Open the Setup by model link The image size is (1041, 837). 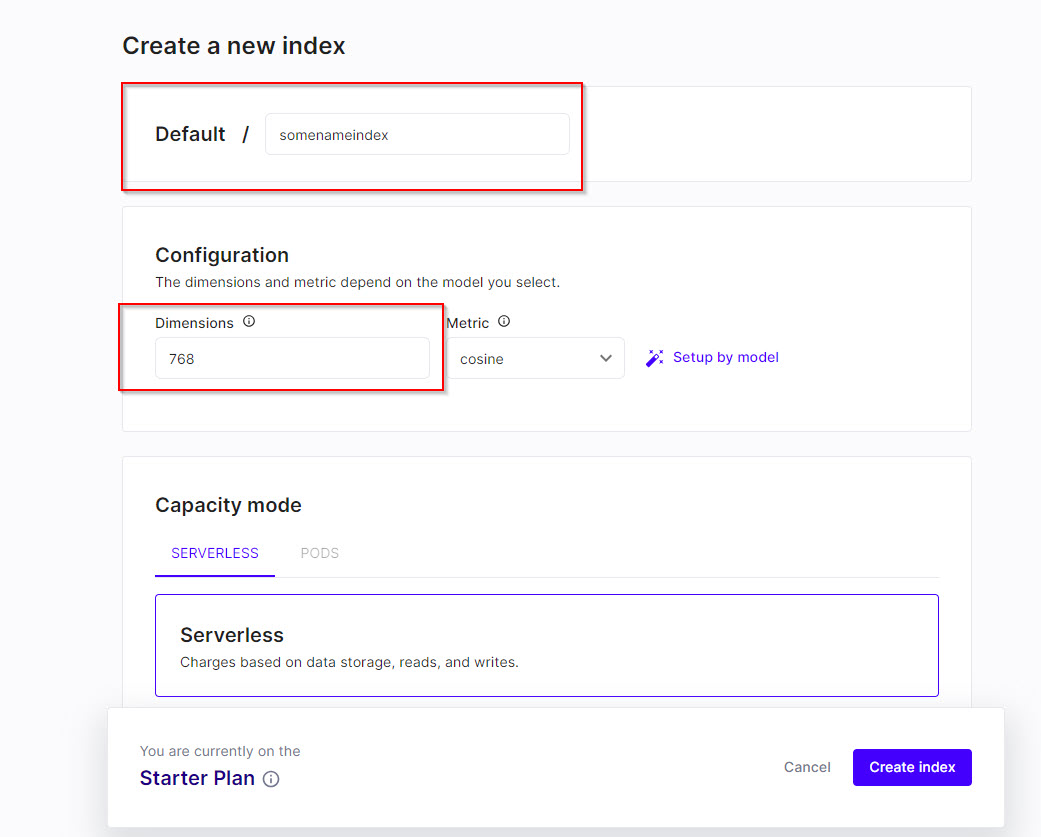[726, 357]
